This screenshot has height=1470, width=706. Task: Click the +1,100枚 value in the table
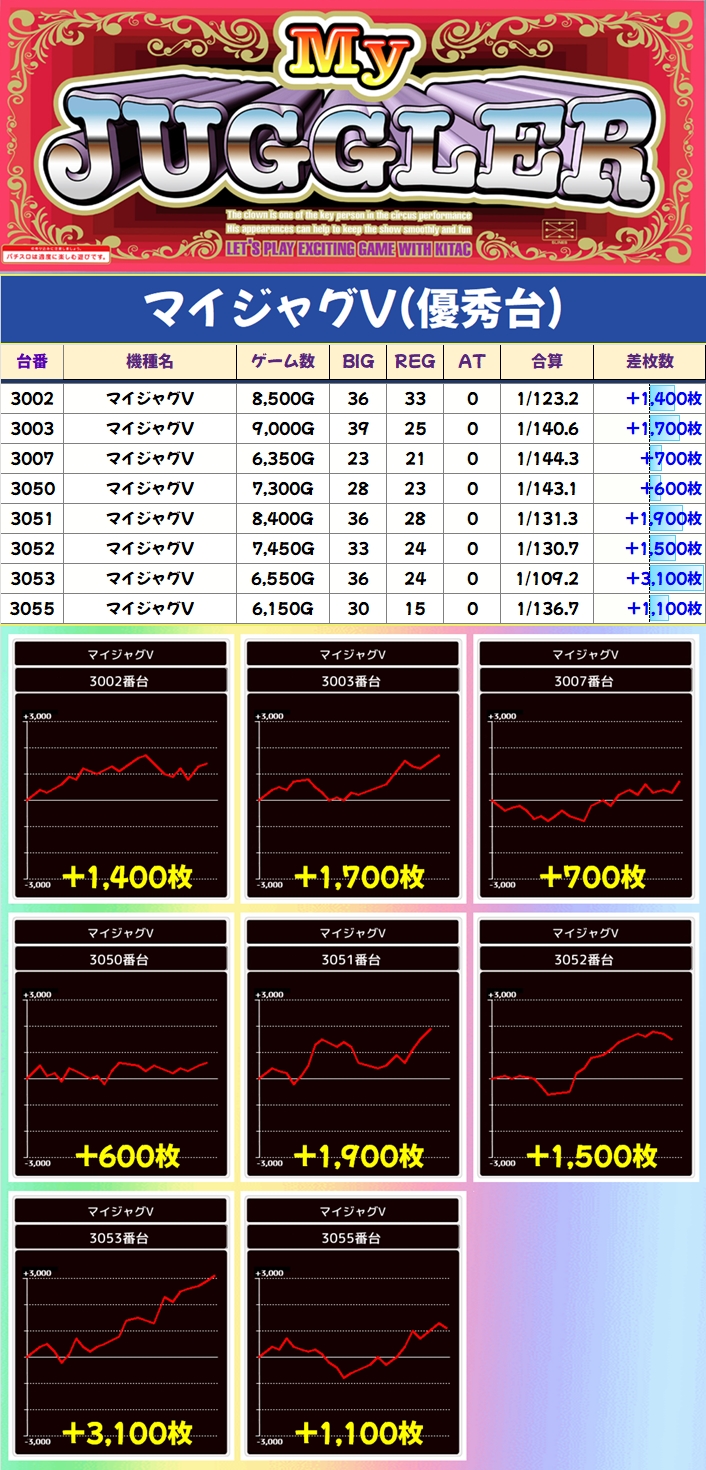pos(664,608)
